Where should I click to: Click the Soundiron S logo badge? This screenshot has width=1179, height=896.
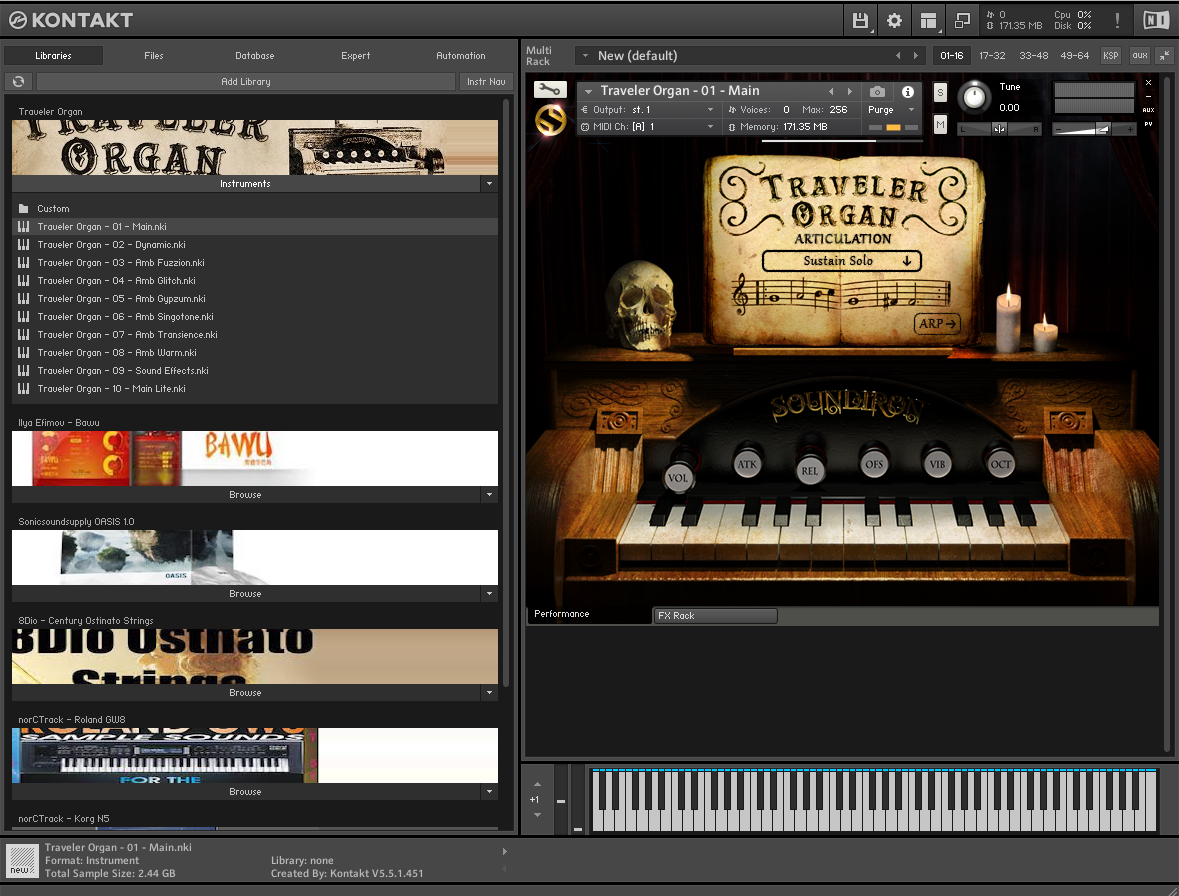tap(550, 120)
